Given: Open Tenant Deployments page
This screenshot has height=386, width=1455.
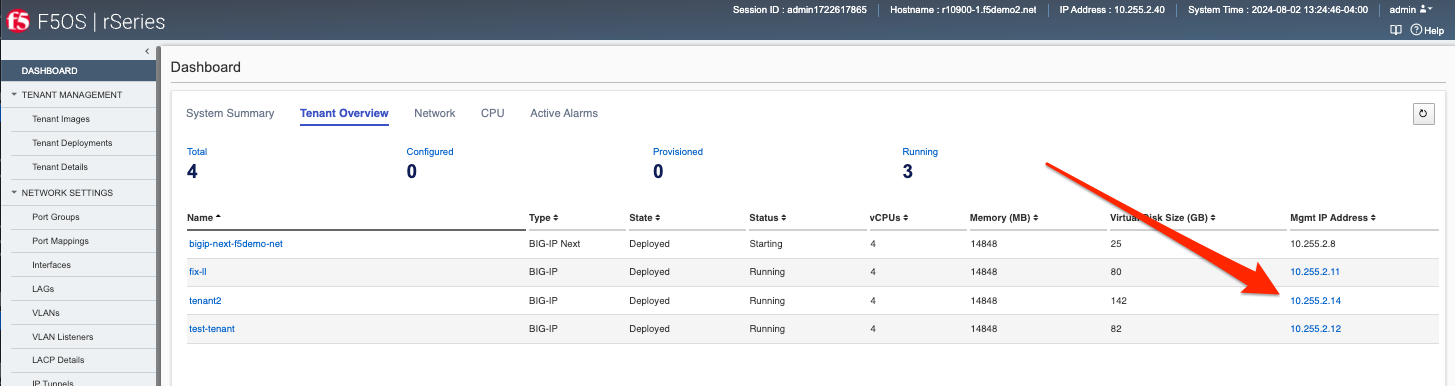Looking at the screenshot, I should click(x=72, y=143).
